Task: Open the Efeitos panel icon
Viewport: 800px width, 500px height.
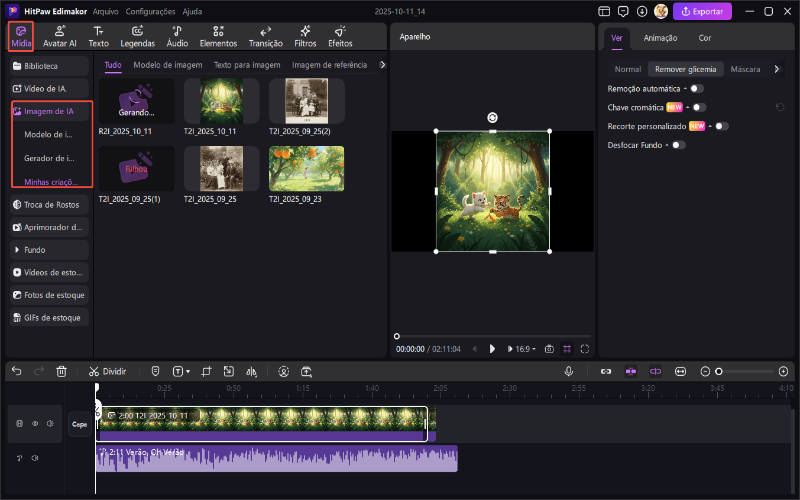Action: (340, 36)
